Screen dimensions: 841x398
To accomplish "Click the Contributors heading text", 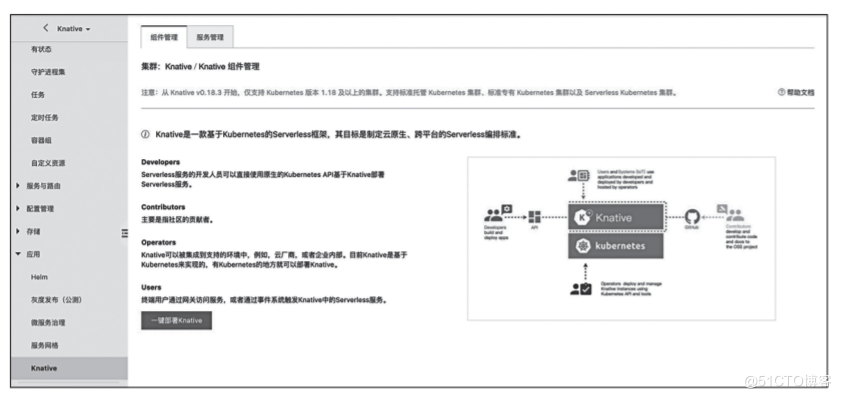I will coord(163,207).
